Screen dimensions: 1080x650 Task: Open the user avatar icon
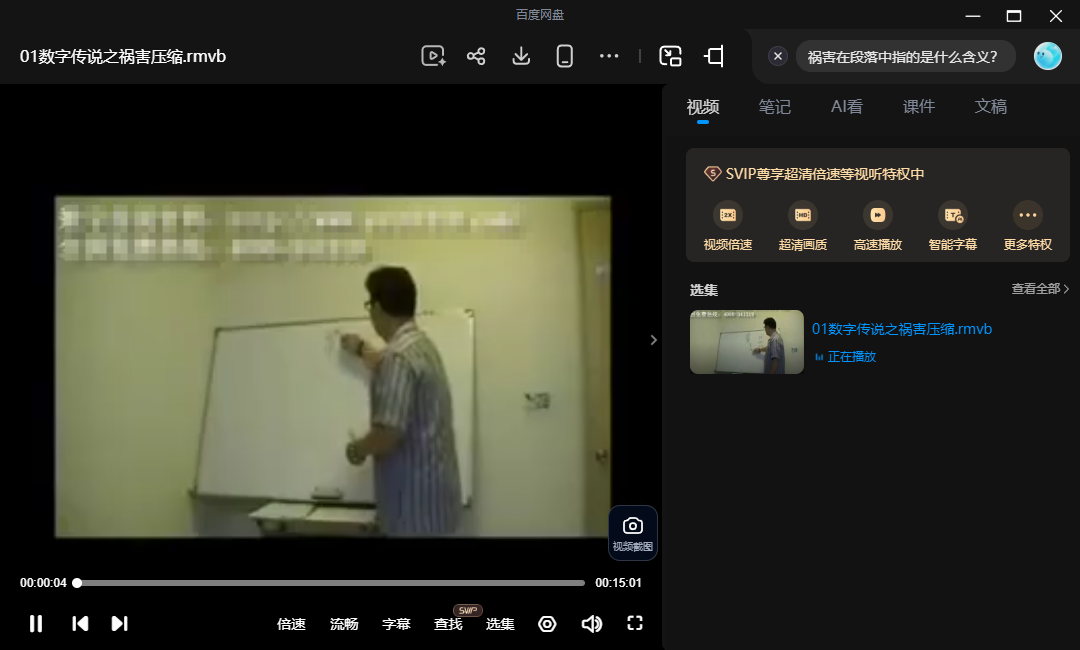pos(1048,56)
